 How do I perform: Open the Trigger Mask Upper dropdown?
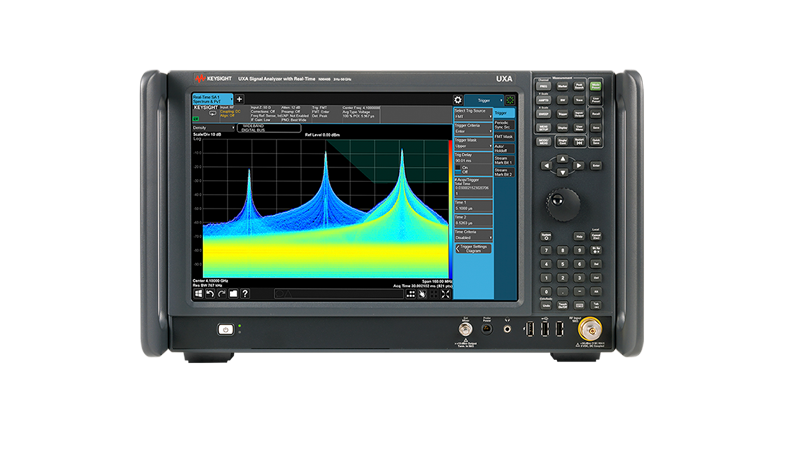click(473, 146)
